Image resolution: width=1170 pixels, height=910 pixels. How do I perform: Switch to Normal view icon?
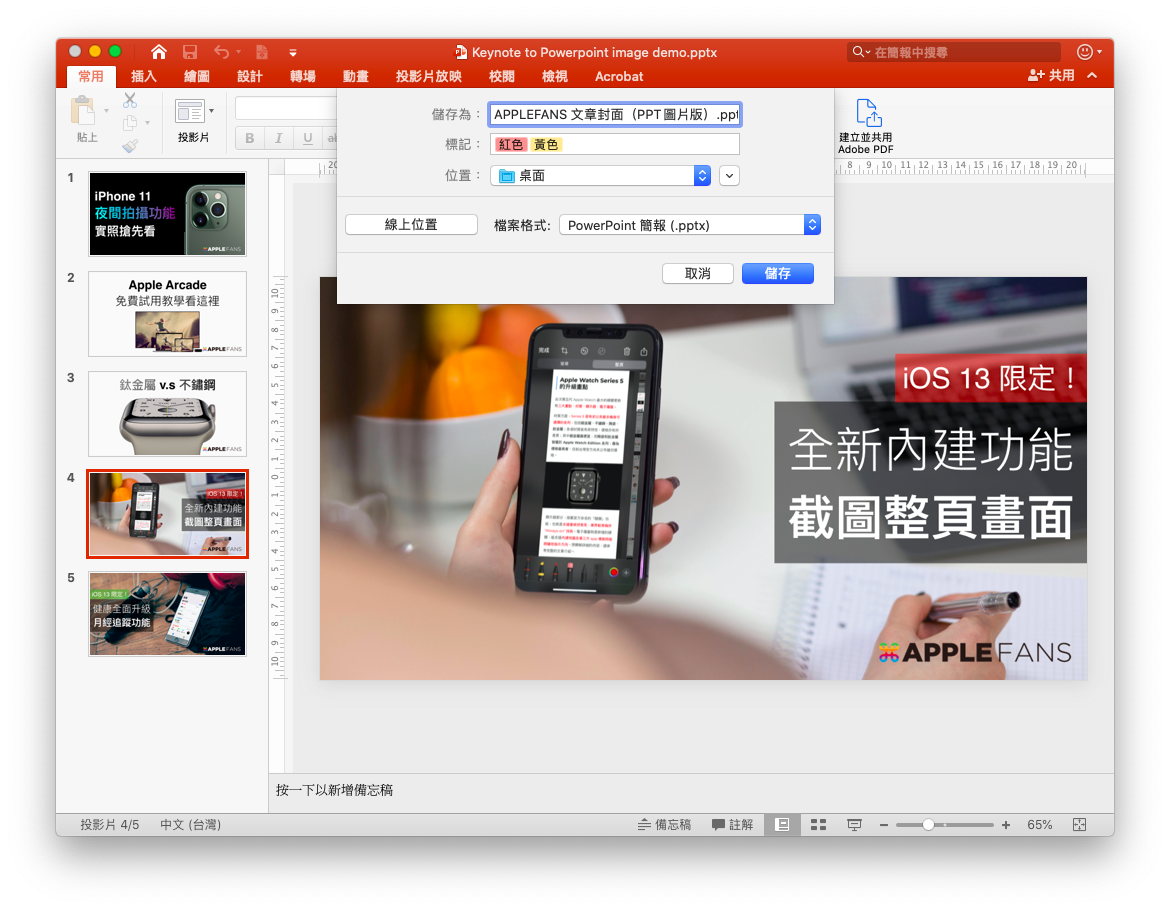click(x=782, y=824)
